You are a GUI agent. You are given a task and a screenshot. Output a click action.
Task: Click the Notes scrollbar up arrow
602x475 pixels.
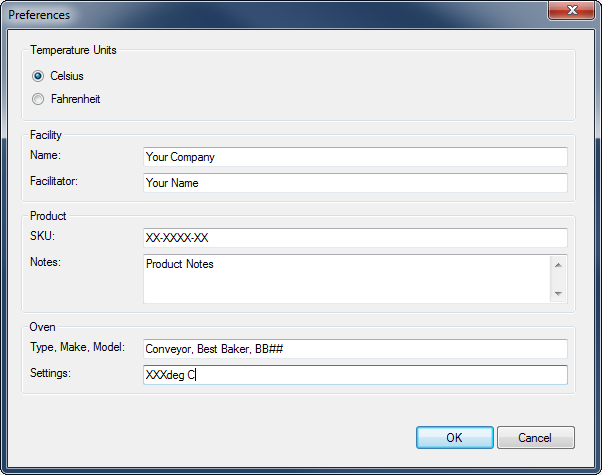click(558, 264)
